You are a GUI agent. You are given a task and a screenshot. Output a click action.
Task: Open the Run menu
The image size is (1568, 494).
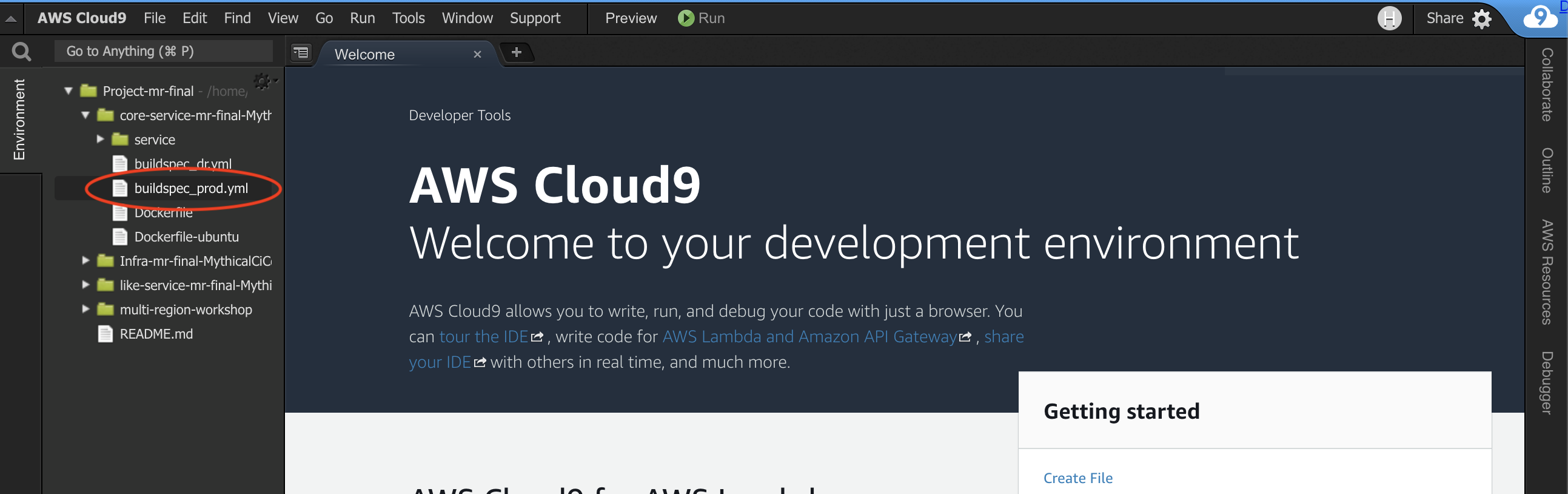pos(362,18)
